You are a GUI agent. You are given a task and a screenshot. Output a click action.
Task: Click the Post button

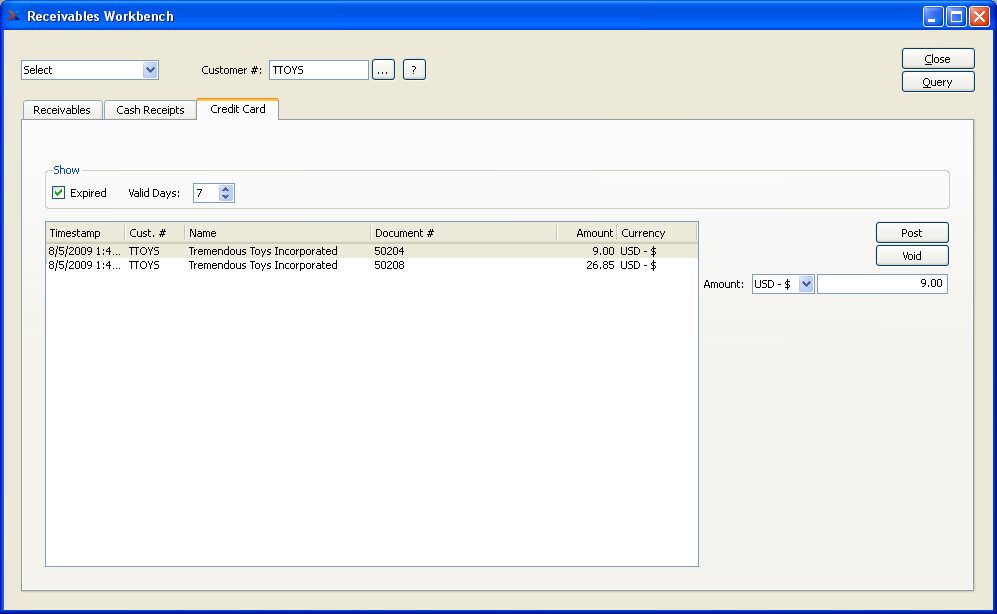912,233
